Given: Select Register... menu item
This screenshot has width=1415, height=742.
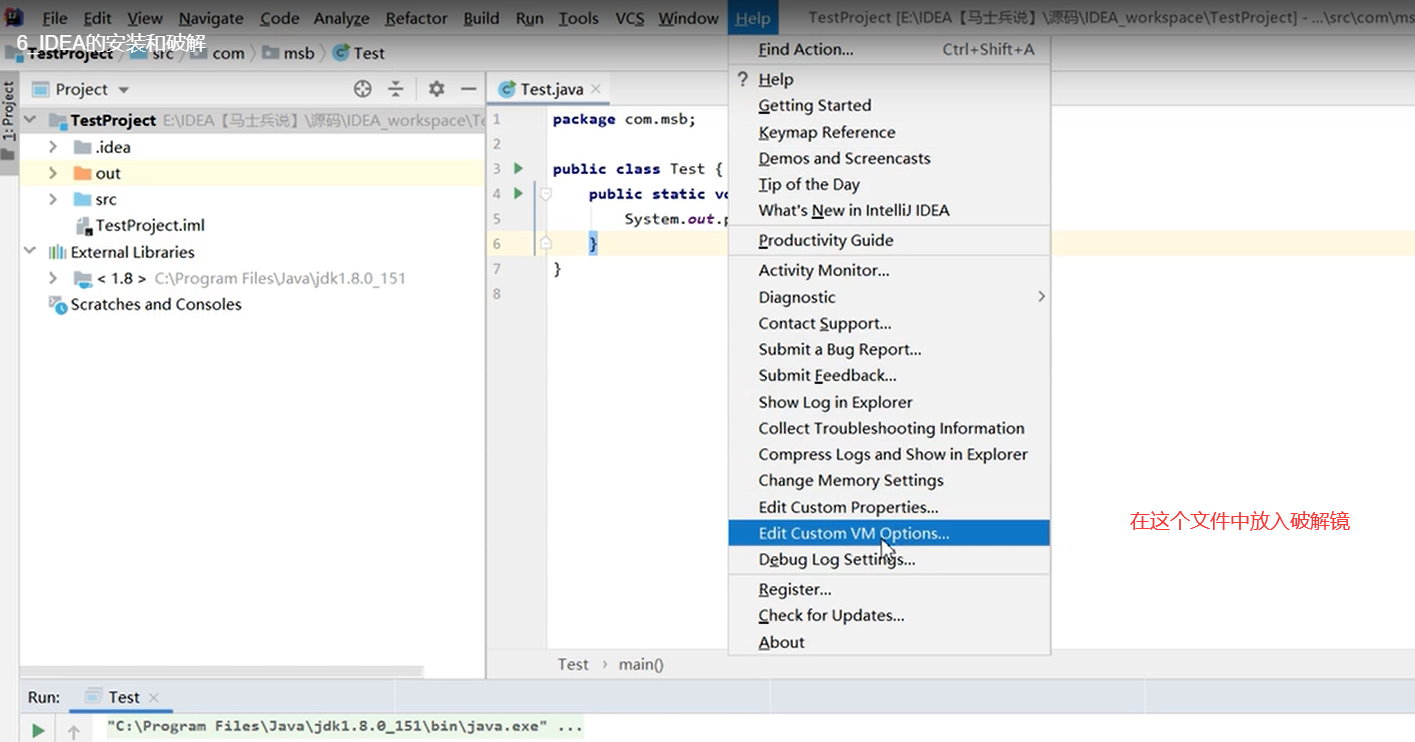Looking at the screenshot, I should pyautogui.click(x=889, y=589).
